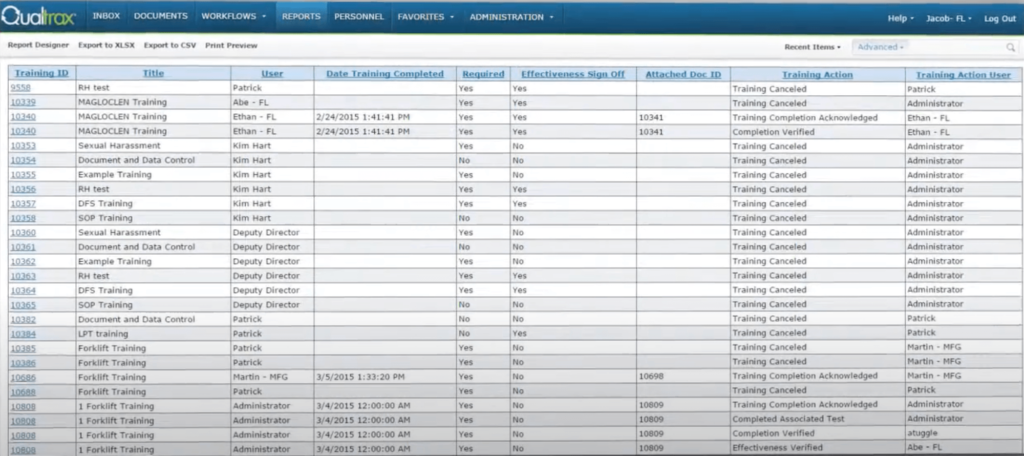Navigate to Personnel

[359, 17]
